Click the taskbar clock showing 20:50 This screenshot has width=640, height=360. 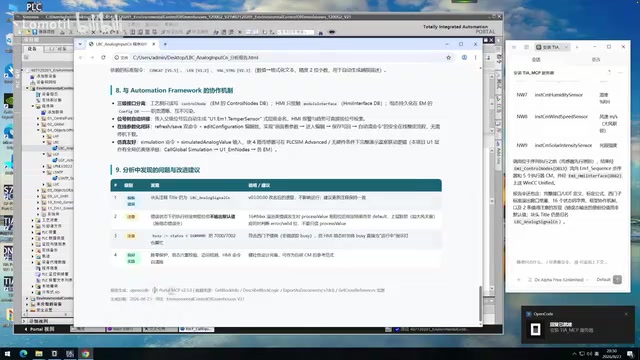[611, 353]
